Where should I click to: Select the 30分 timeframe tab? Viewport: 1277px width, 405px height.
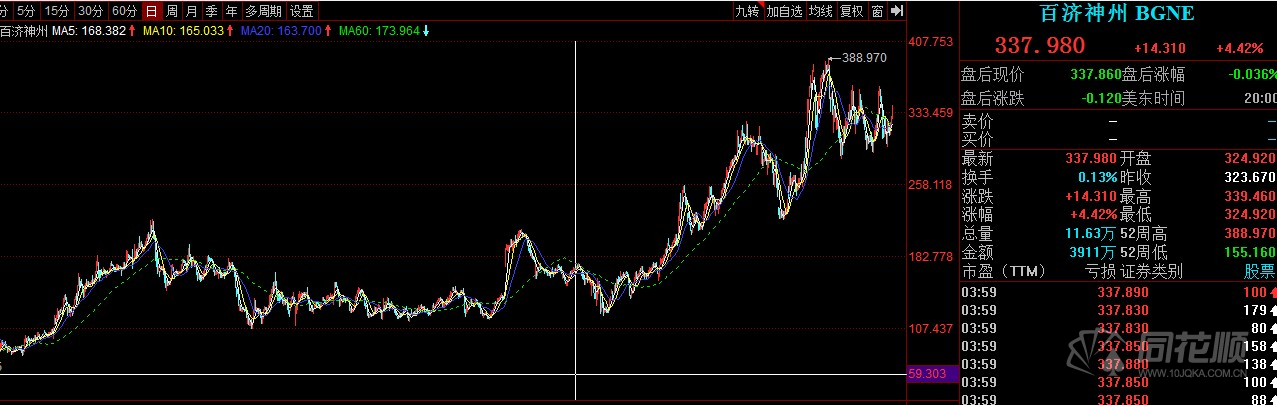pyautogui.click(x=90, y=11)
